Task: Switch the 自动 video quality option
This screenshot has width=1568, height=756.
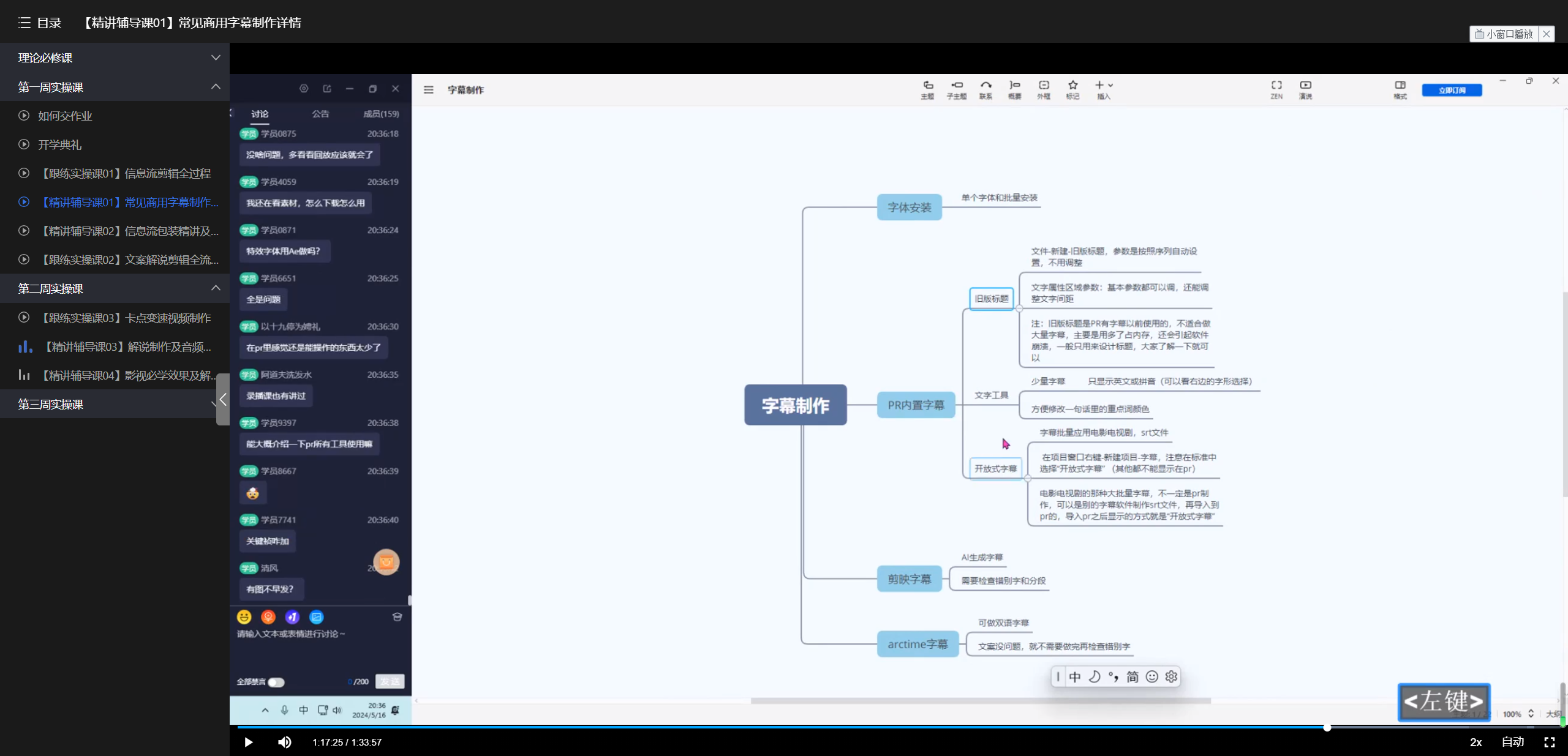Action: pos(1512,742)
